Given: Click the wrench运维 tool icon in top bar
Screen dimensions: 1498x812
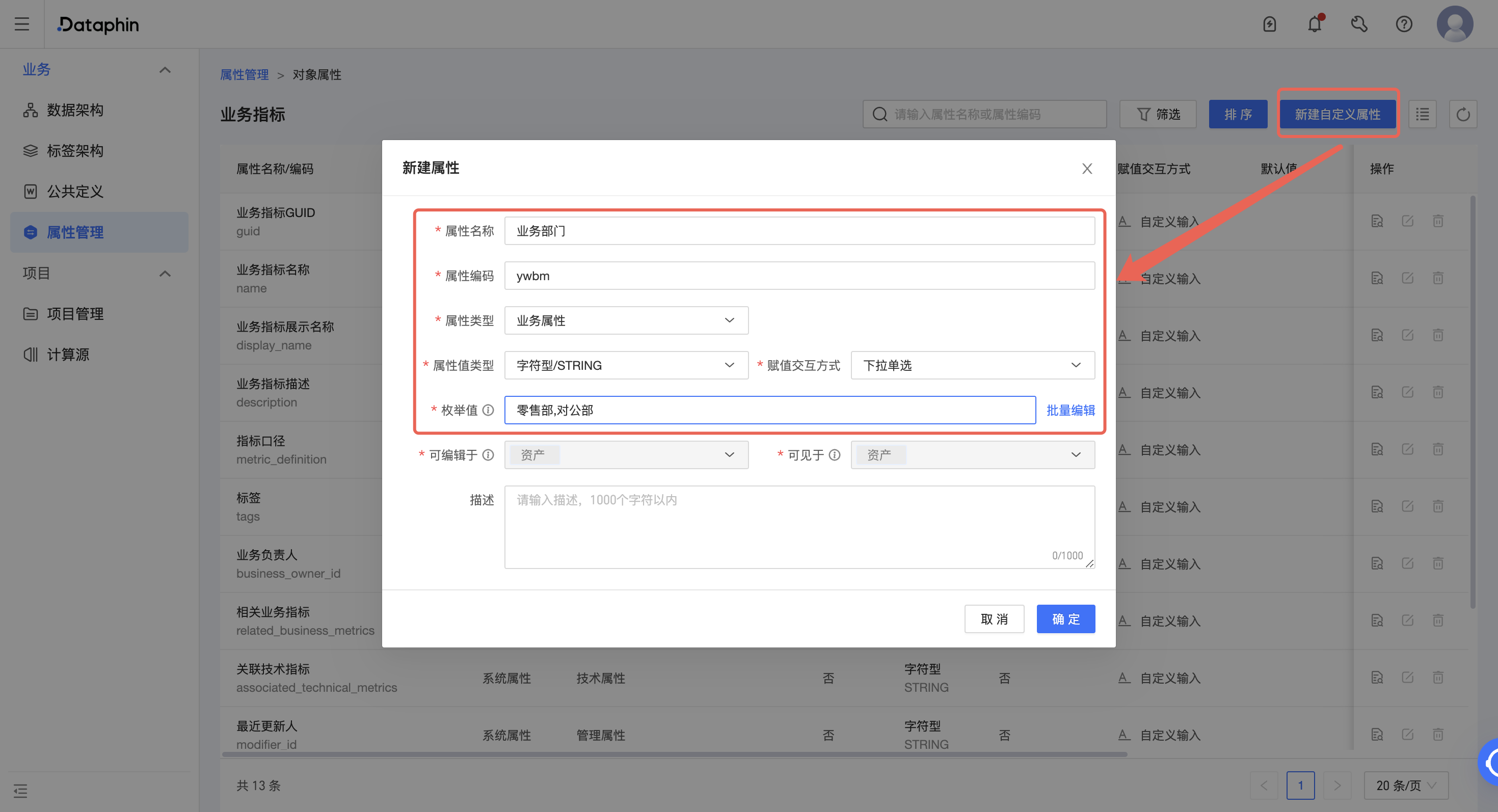Looking at the screenshot, I should (x=1359, y=24).
